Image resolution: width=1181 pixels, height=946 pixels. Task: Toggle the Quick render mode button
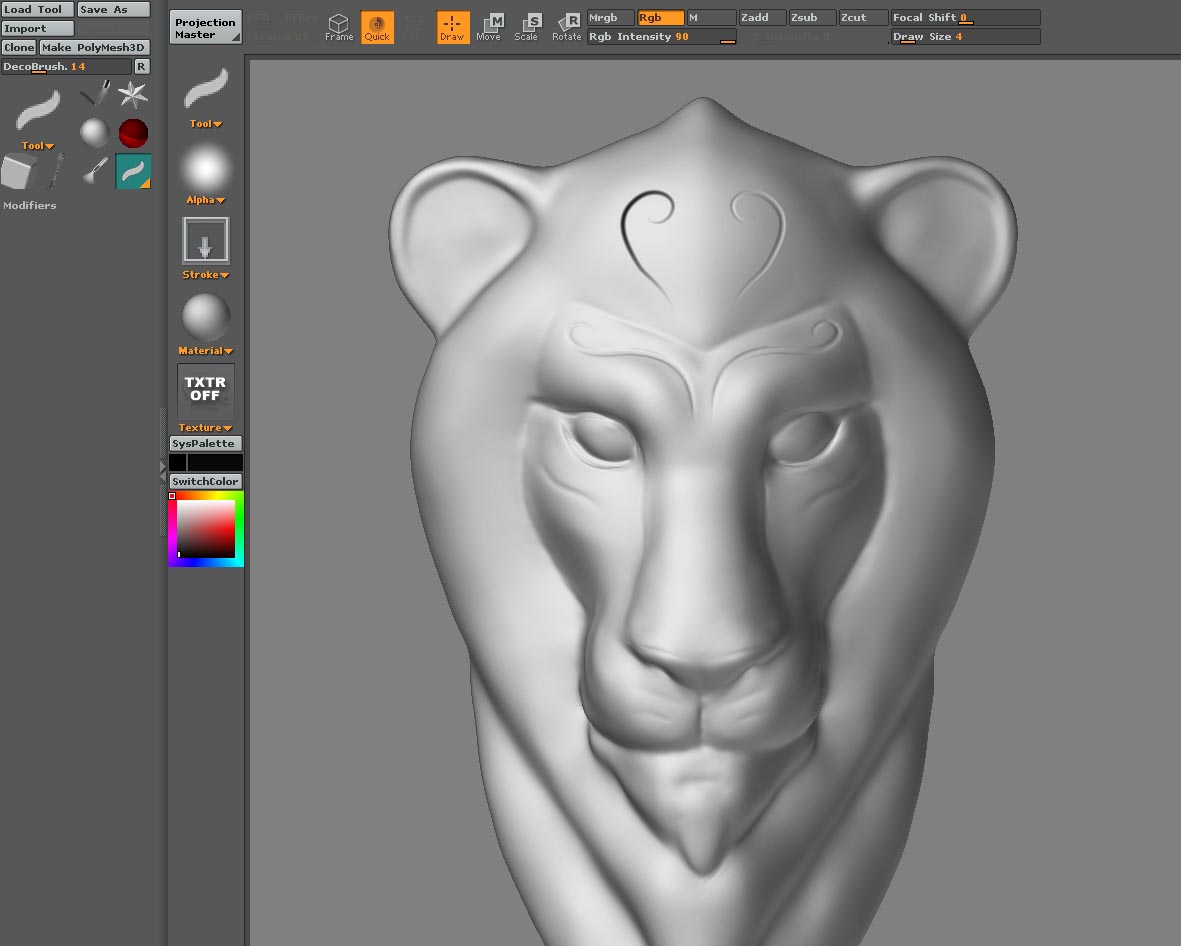[x=377, y=27]
